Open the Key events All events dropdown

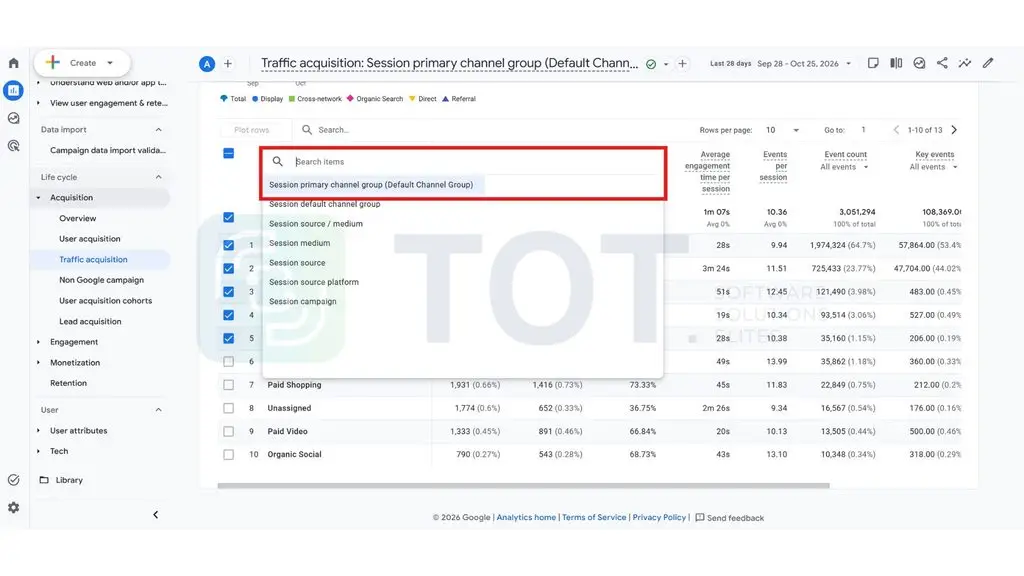pyautogui.click(x=934, y=167)
